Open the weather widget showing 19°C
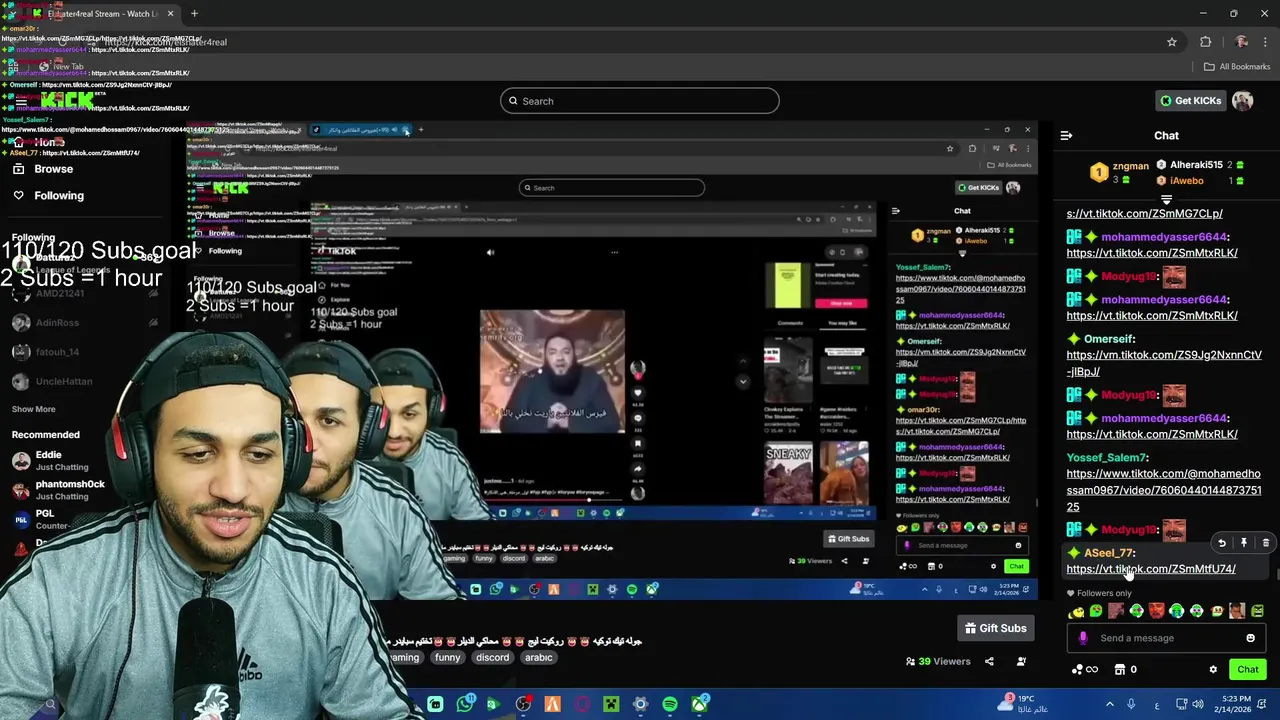 click(1020, 704)
